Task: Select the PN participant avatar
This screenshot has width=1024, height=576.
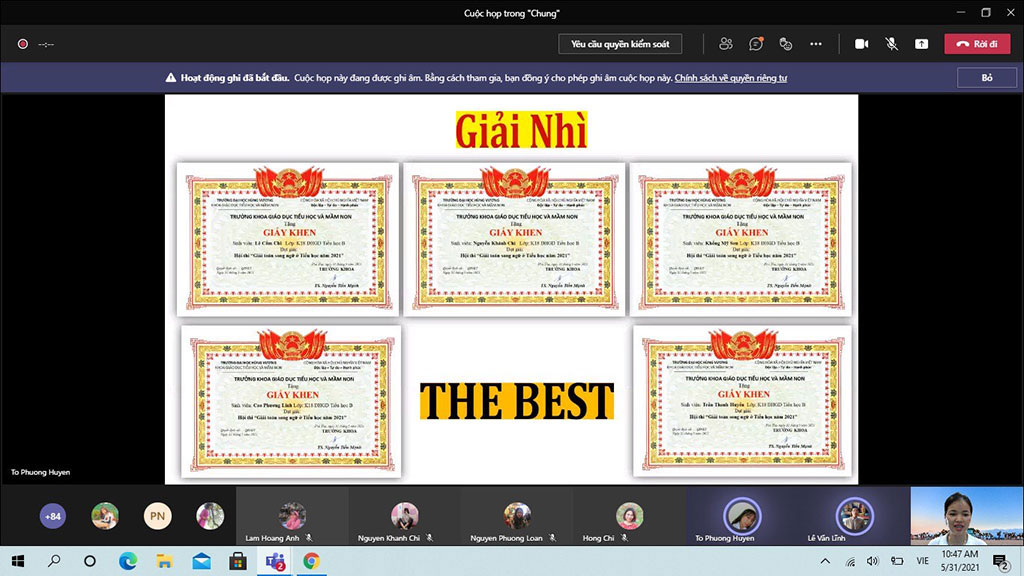Action: pyautogui.click(x=157, y=516)
